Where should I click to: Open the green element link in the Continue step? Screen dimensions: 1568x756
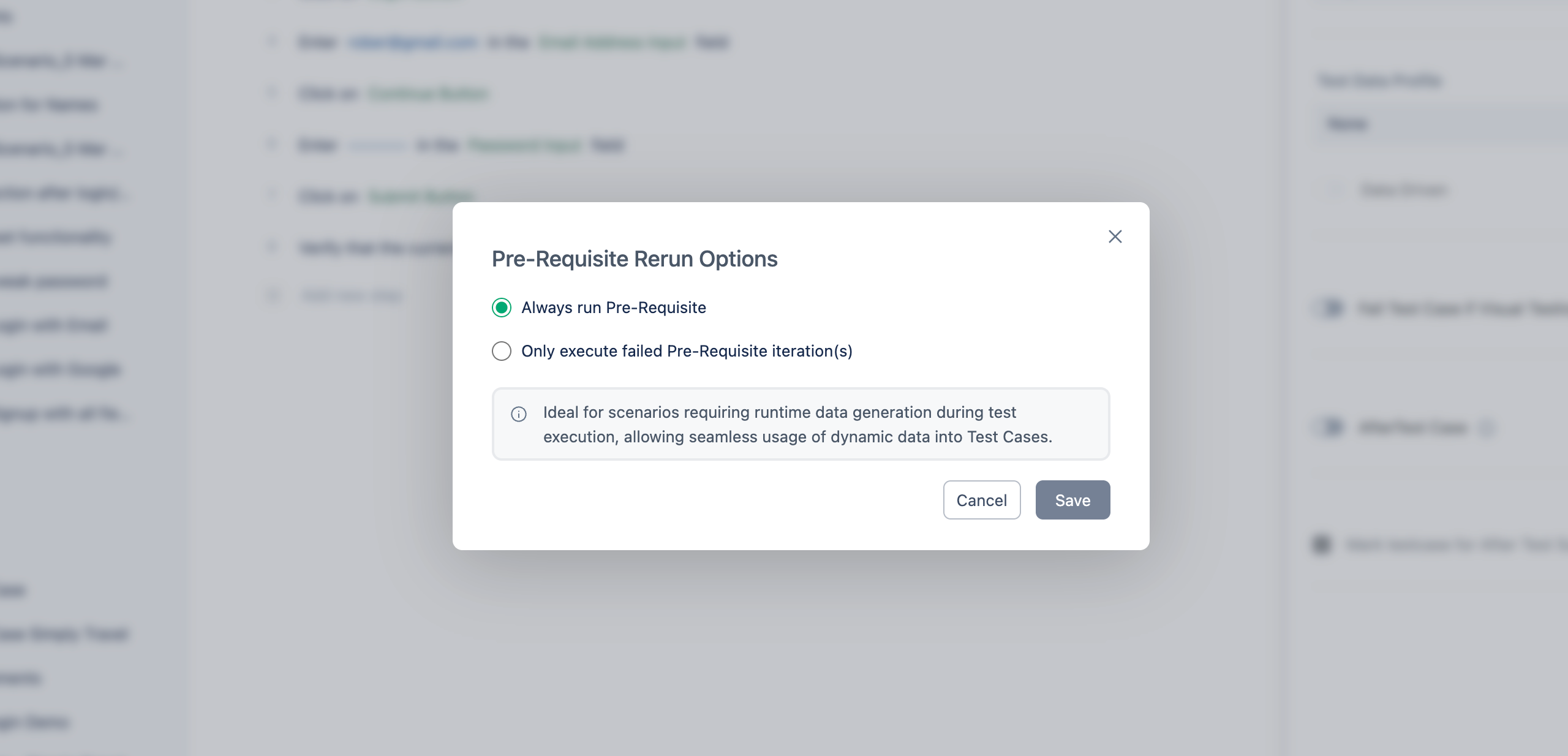(x=428, y=93)
